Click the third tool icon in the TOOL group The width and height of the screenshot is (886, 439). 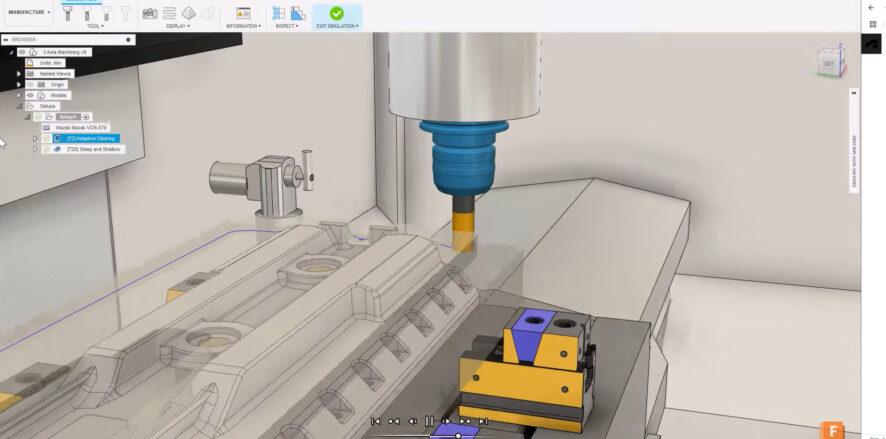click(x=106, y=14)
